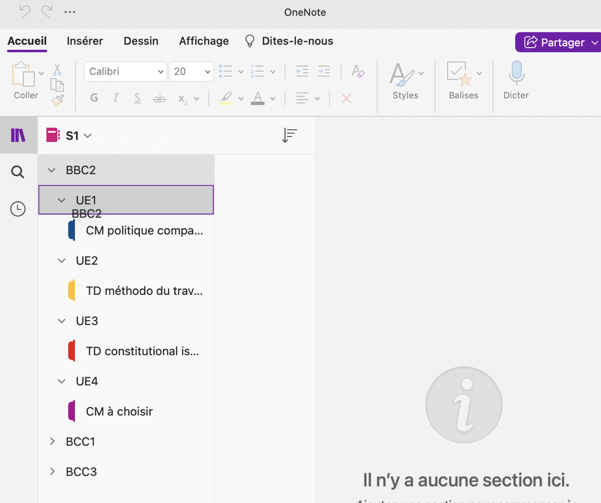Open alignment options dropdown arrow
The height and width of the screenshot is (503, 601).
click(317, 99)
